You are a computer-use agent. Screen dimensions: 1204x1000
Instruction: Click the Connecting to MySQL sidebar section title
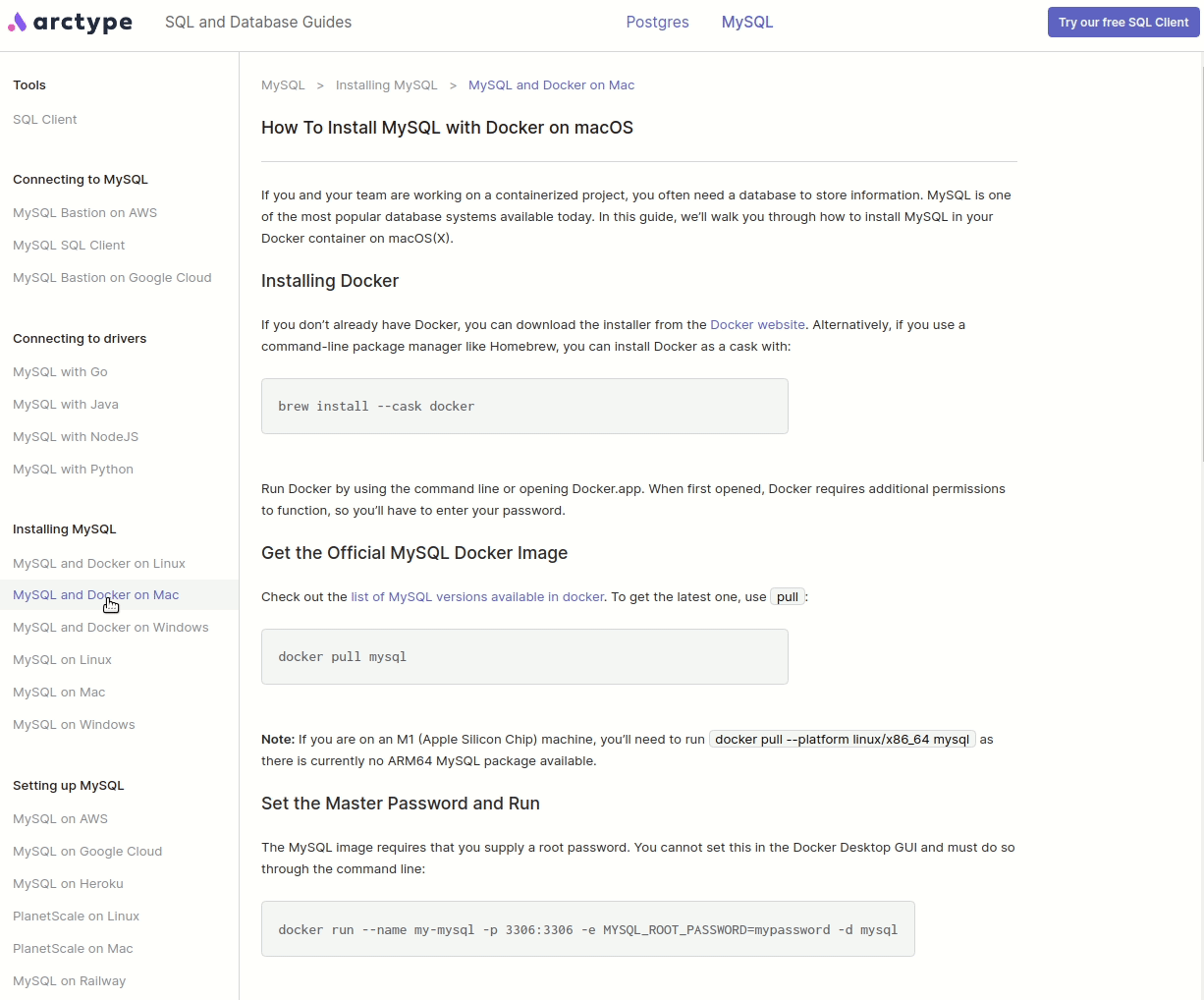point(81,179)
